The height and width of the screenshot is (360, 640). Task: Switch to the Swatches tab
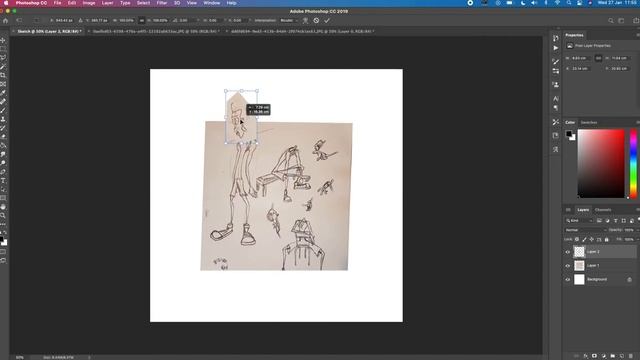589,122
